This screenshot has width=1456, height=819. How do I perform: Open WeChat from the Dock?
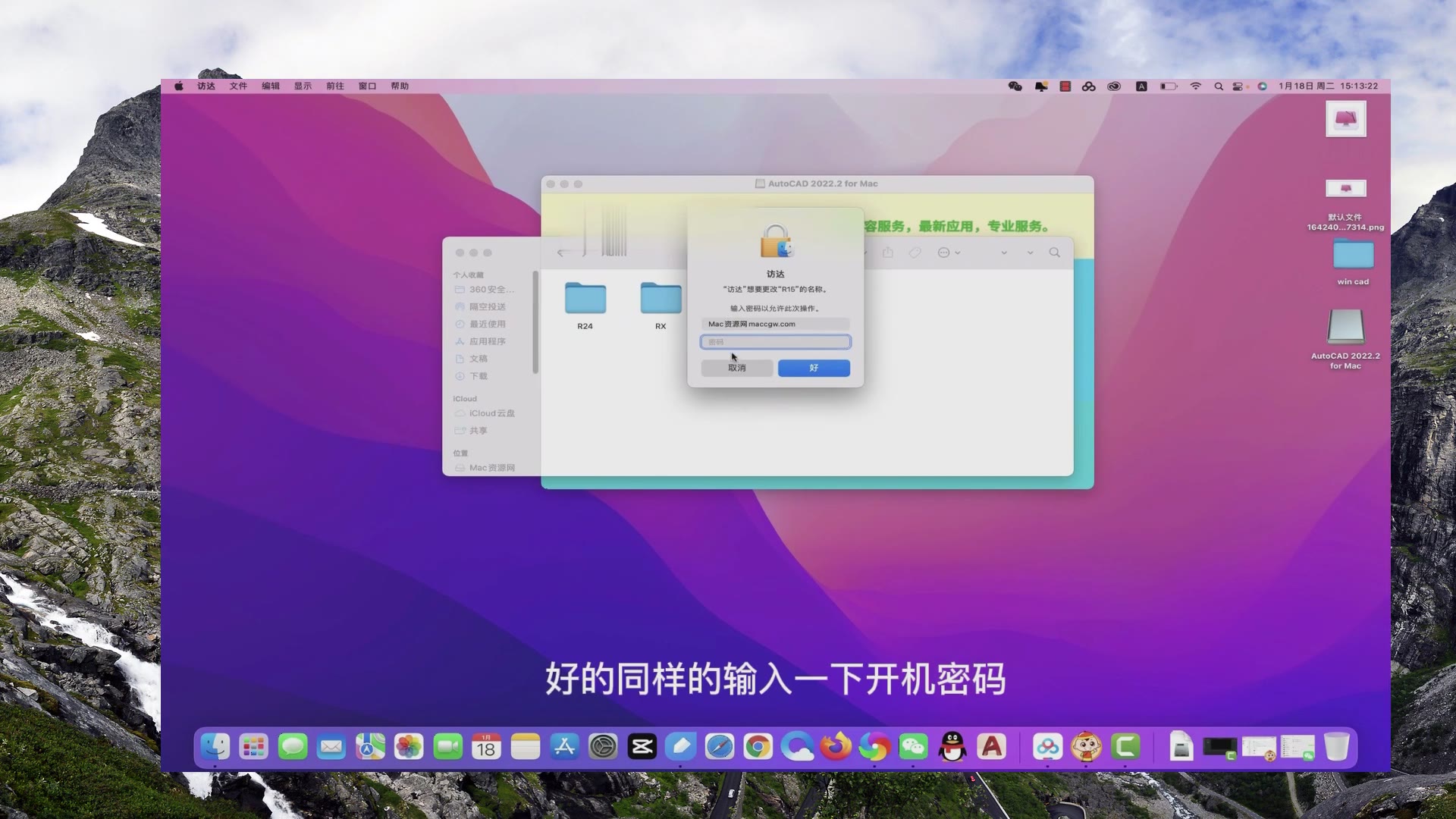coord(913,747)
